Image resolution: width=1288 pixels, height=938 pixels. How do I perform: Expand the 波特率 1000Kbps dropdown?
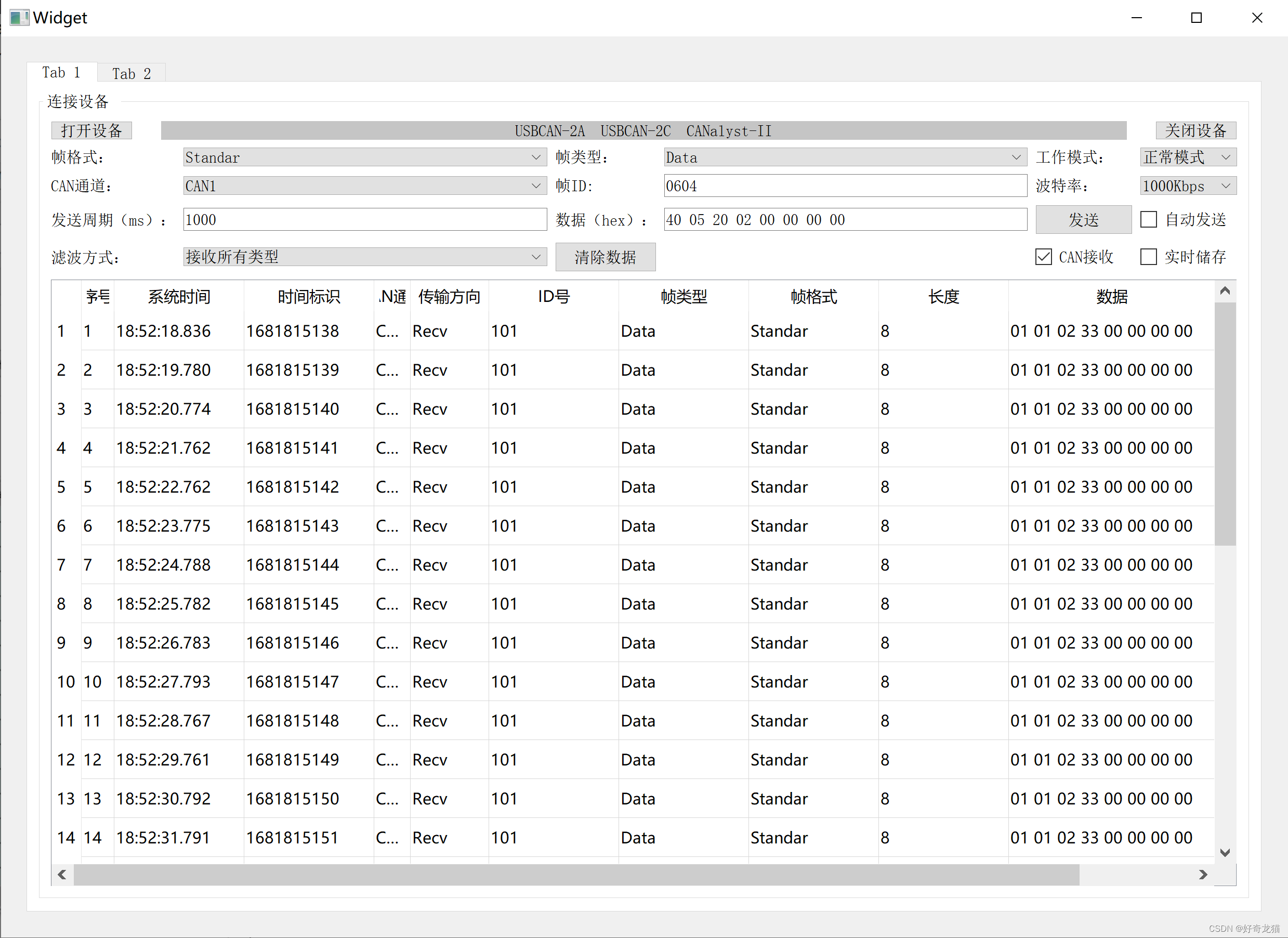1188,186
